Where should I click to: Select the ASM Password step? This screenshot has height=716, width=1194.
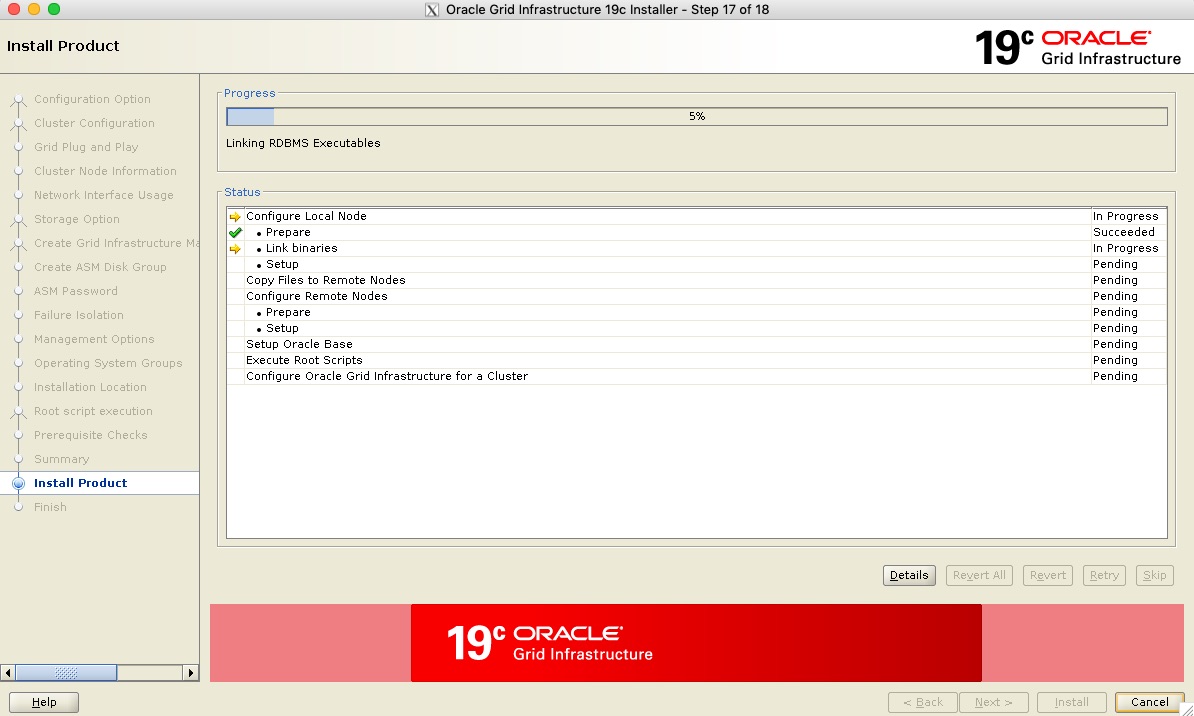pos(75,291)
